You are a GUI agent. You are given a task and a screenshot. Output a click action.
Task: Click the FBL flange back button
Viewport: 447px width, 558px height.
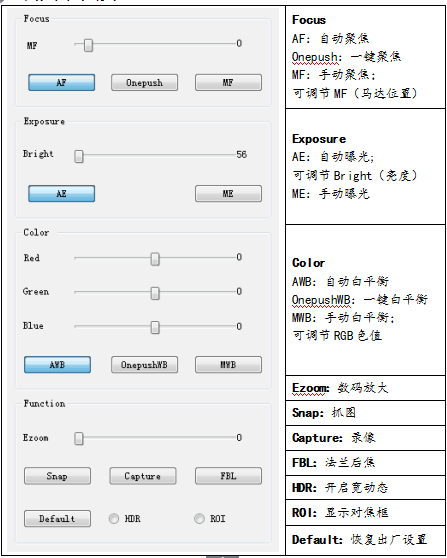click(228, 476)
